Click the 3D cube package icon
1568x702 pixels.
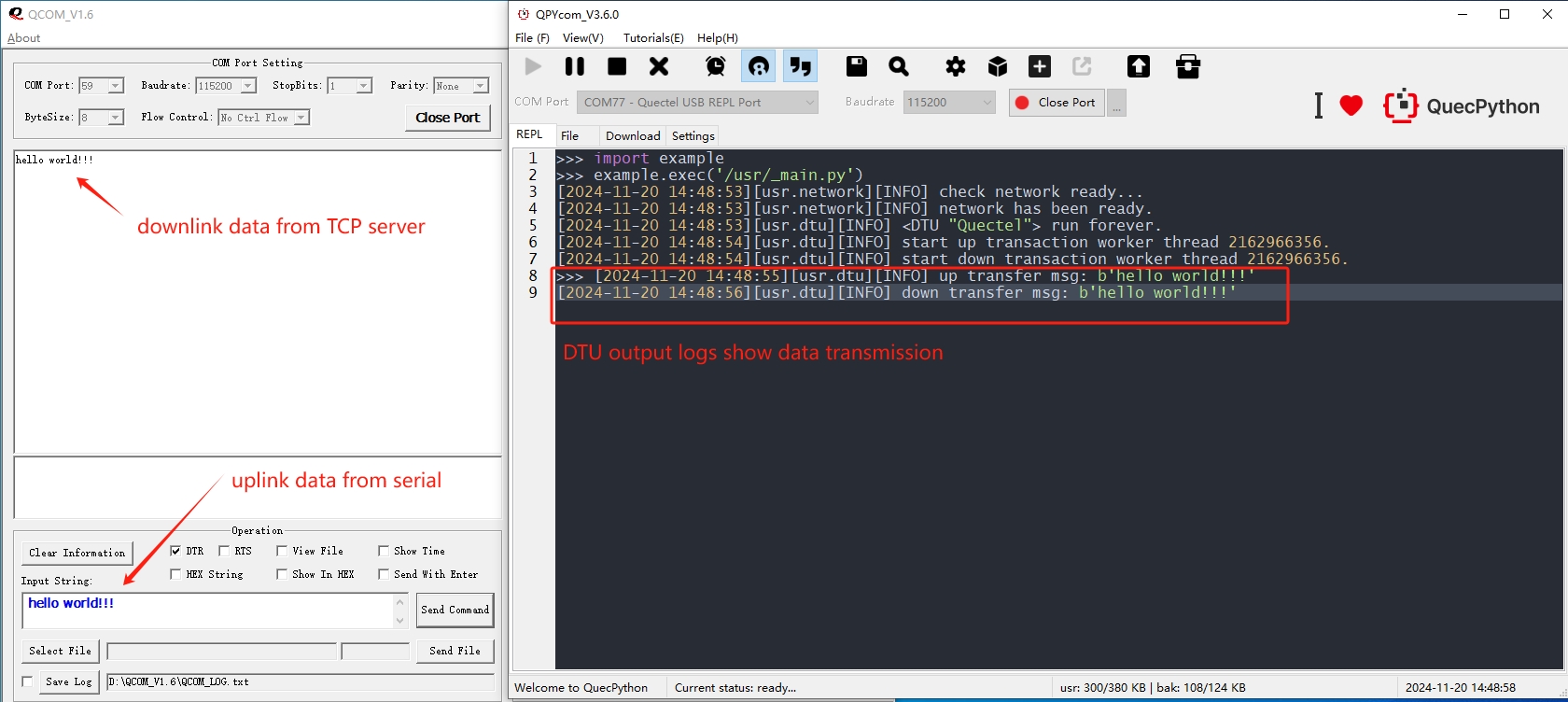pyautogui.click(x=998, y=66)
